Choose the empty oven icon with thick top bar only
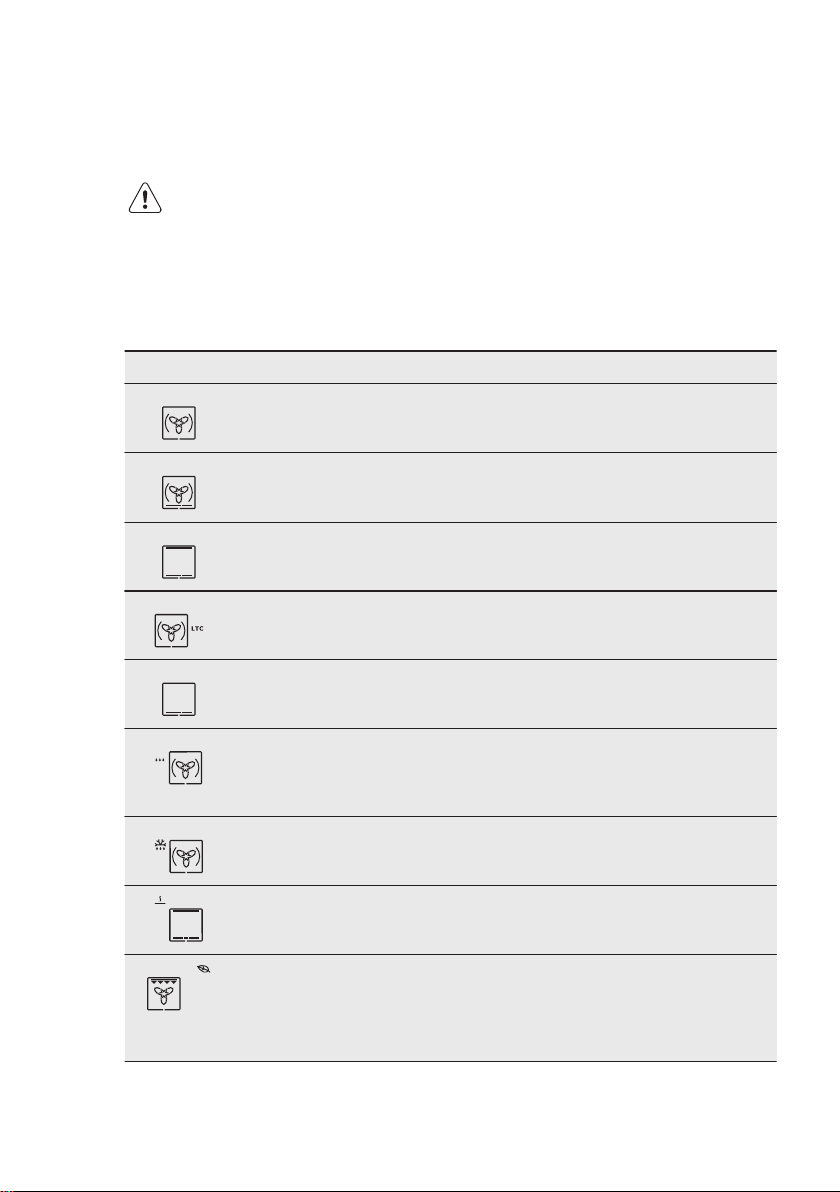 click(178, 562)
